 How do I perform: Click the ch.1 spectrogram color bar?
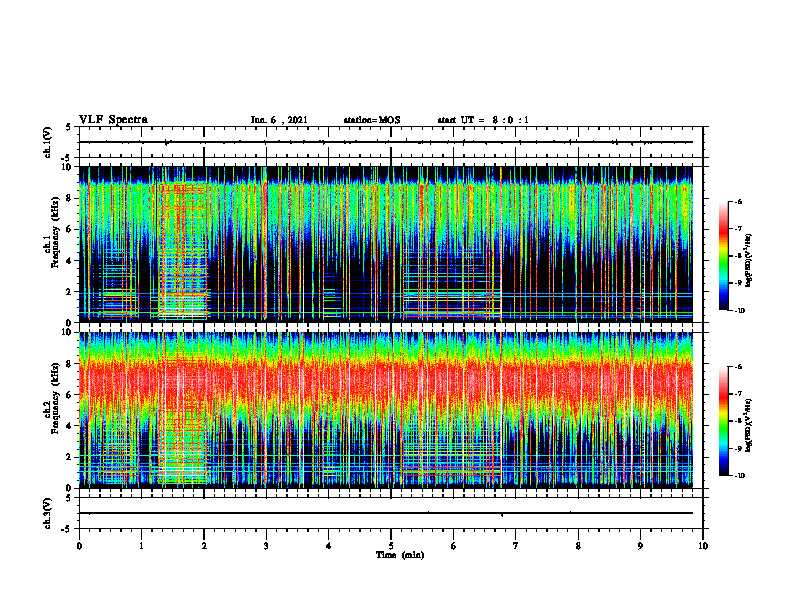(723, 256)
